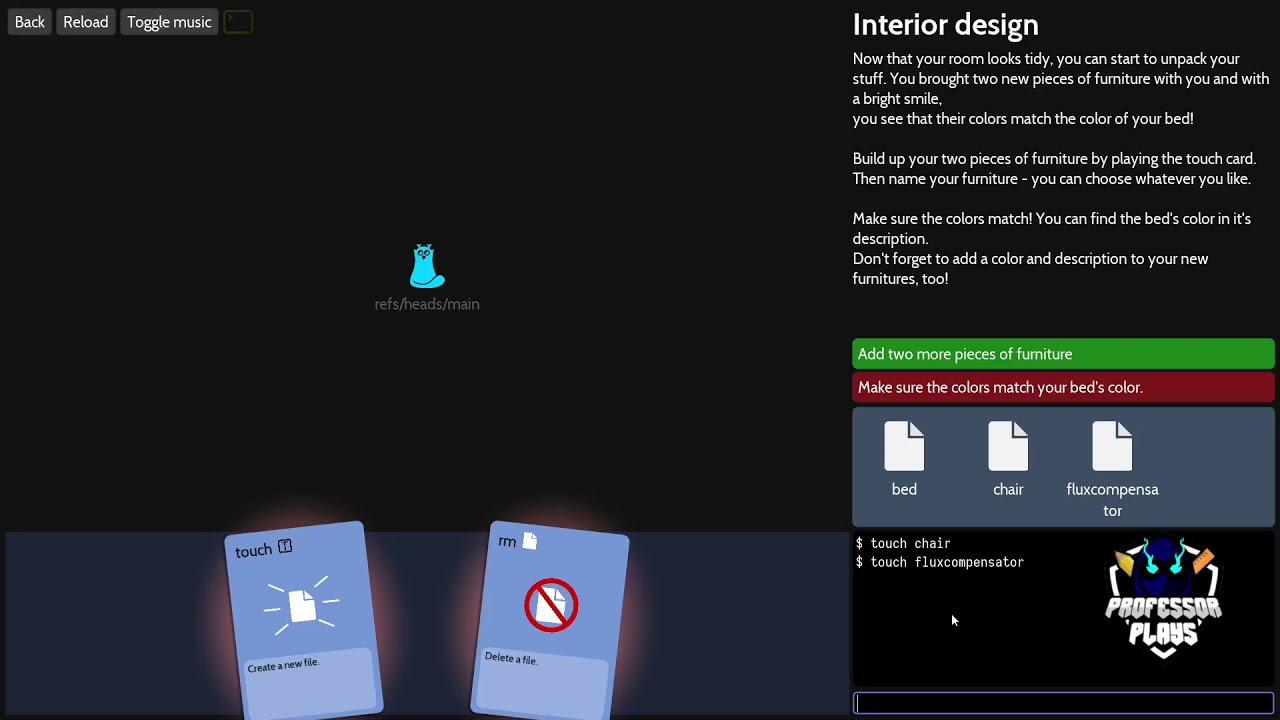Click the red 'colors match your bed's color' goal
The image size is (1280, 720).
[1063, 387]
